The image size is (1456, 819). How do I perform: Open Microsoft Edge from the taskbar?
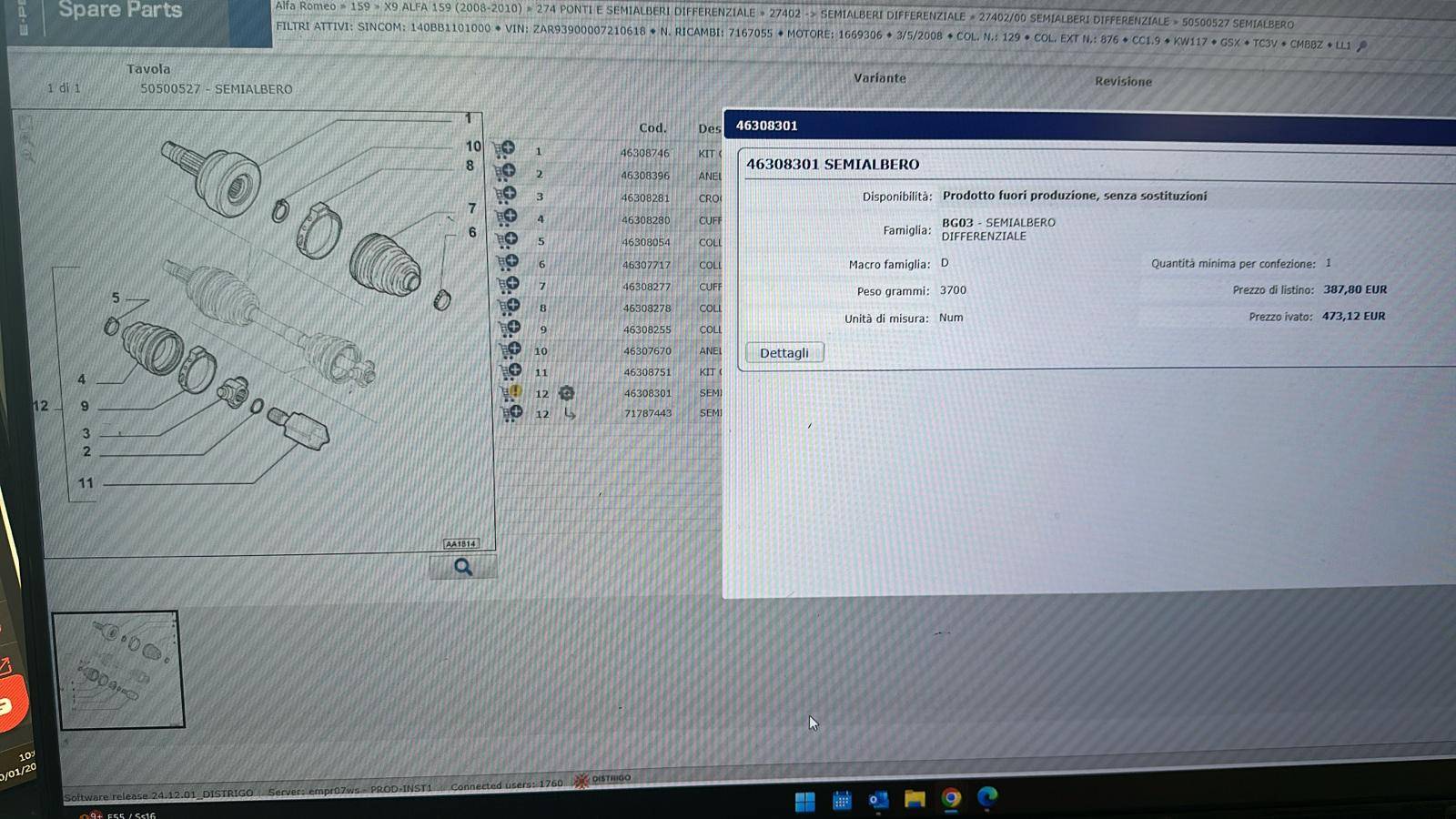[987, 797]
